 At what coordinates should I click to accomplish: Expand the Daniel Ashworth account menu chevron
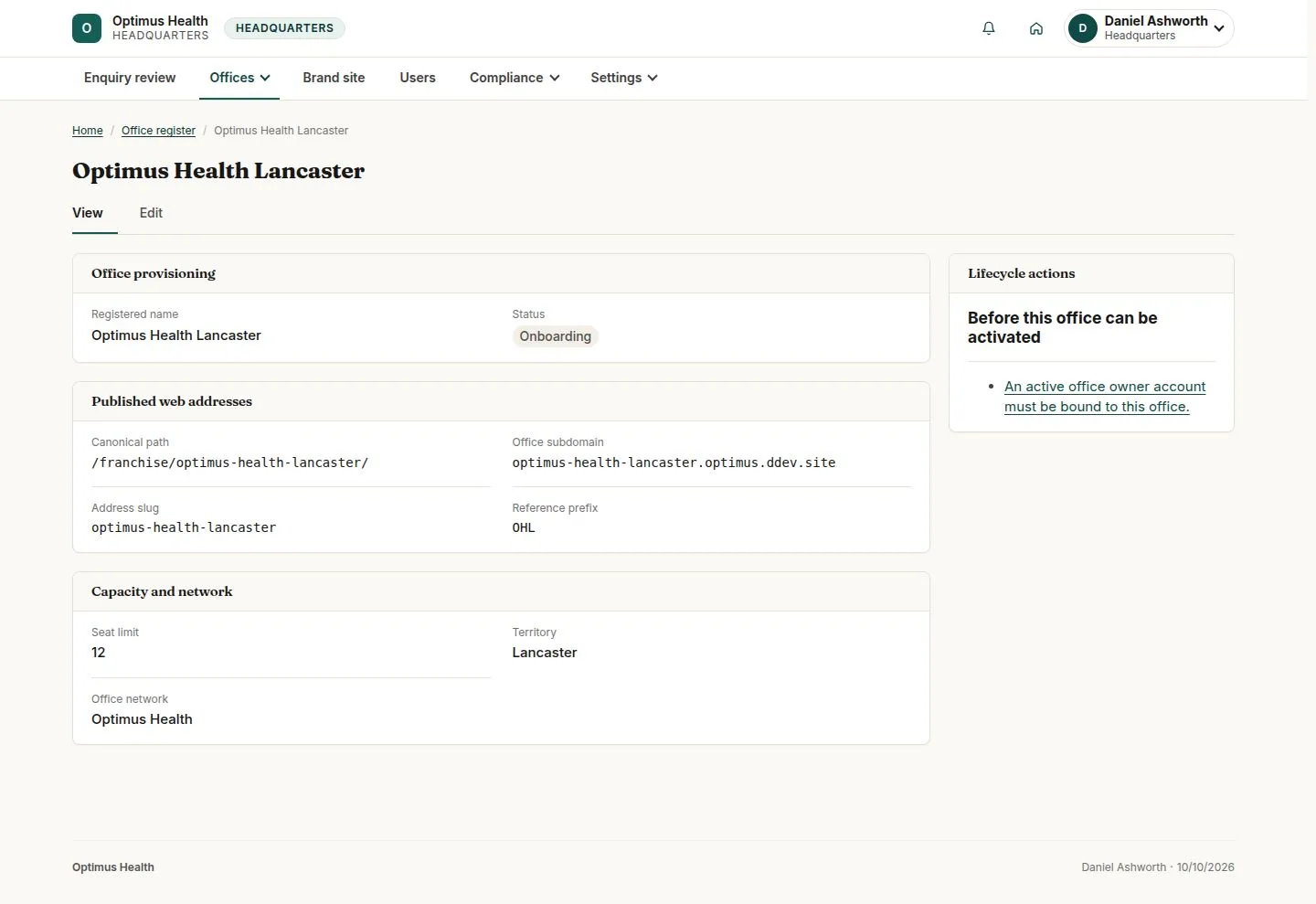pos(1219,28)
